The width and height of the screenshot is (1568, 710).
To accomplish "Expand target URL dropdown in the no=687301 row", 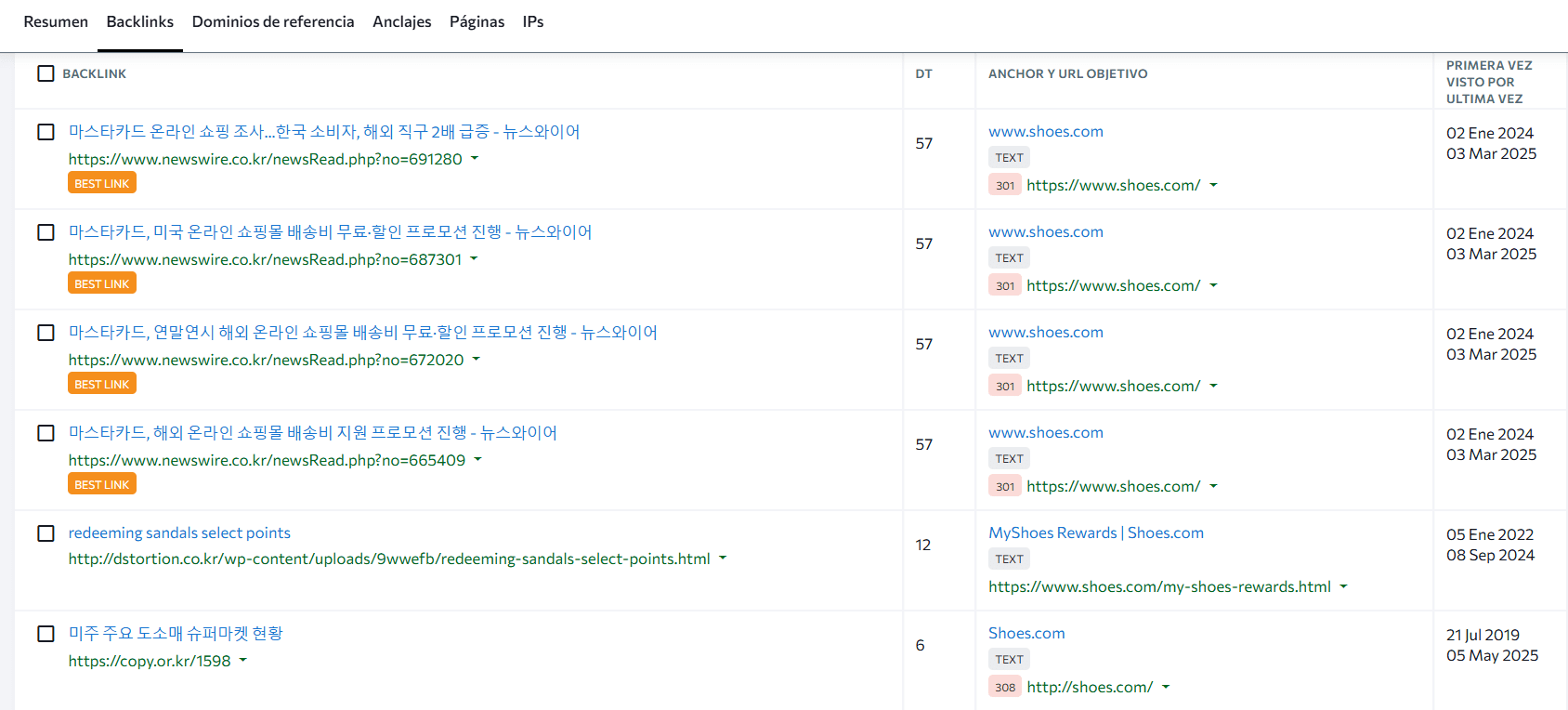I will [x=1213, y=286].
